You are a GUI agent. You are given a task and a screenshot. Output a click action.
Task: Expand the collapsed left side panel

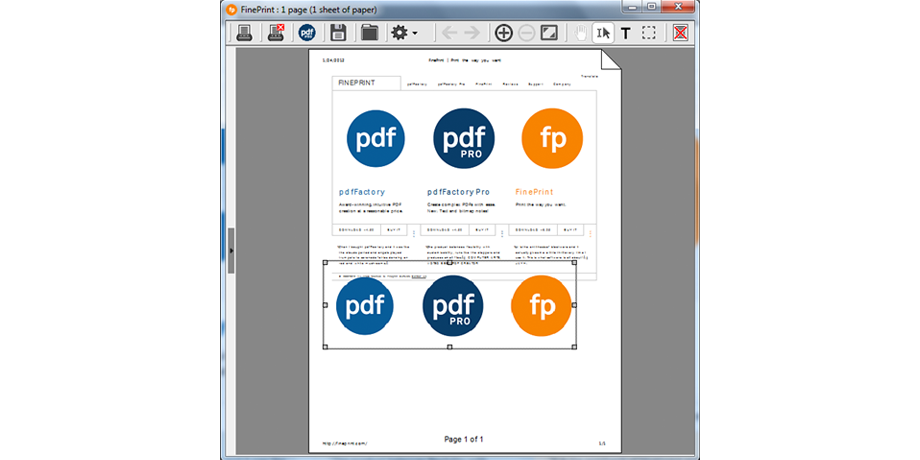coord(231,251)
